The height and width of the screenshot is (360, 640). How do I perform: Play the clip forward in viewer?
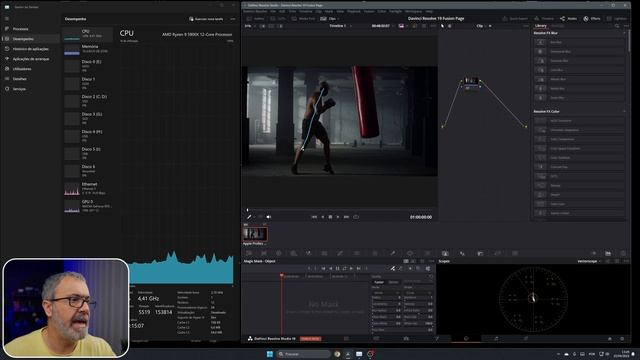click(x=338, y=217)
